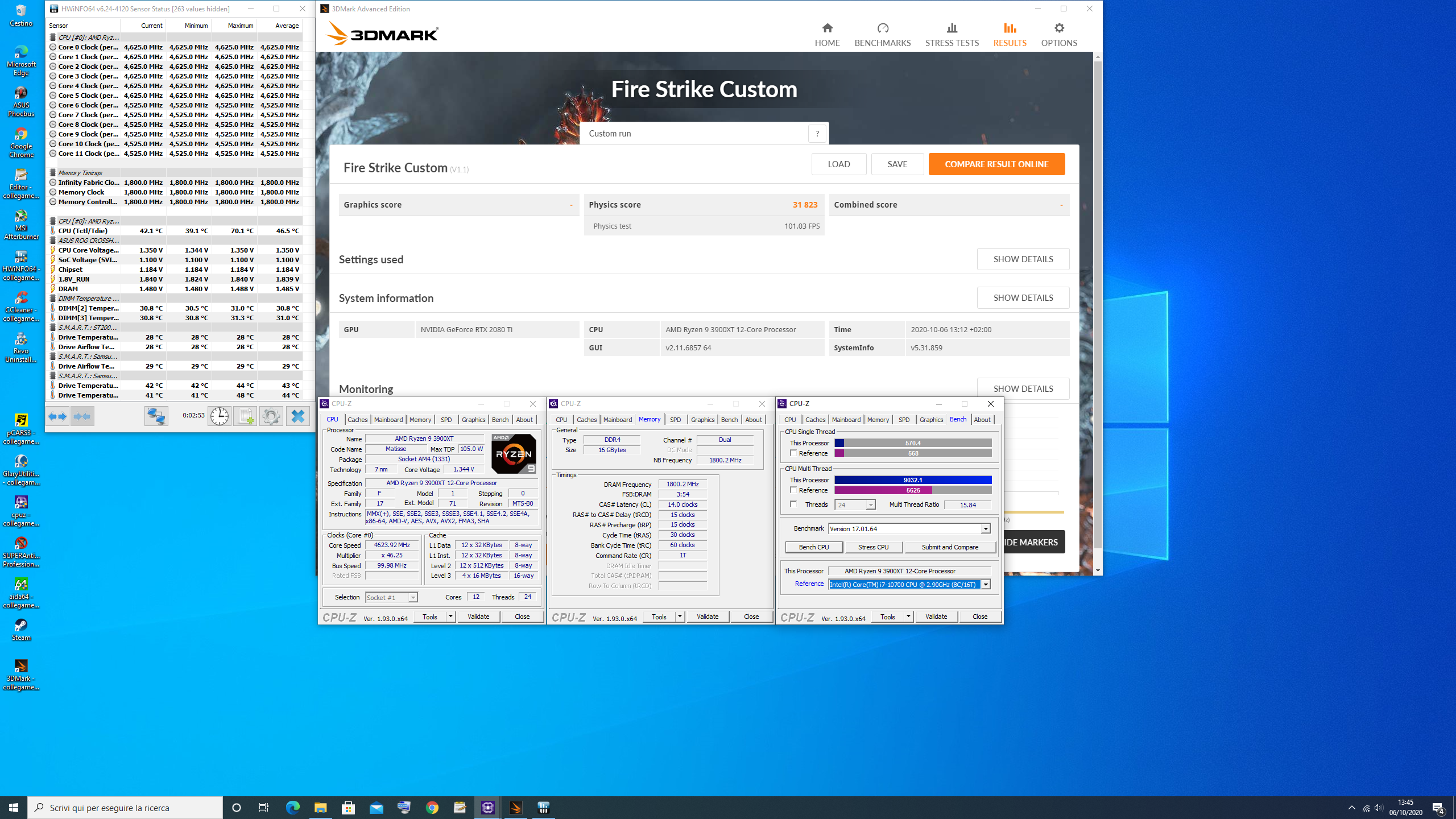Click Submit and Compare button
Image resolution: width=1456 pixels, height=819 pixels.
point(950,547)
